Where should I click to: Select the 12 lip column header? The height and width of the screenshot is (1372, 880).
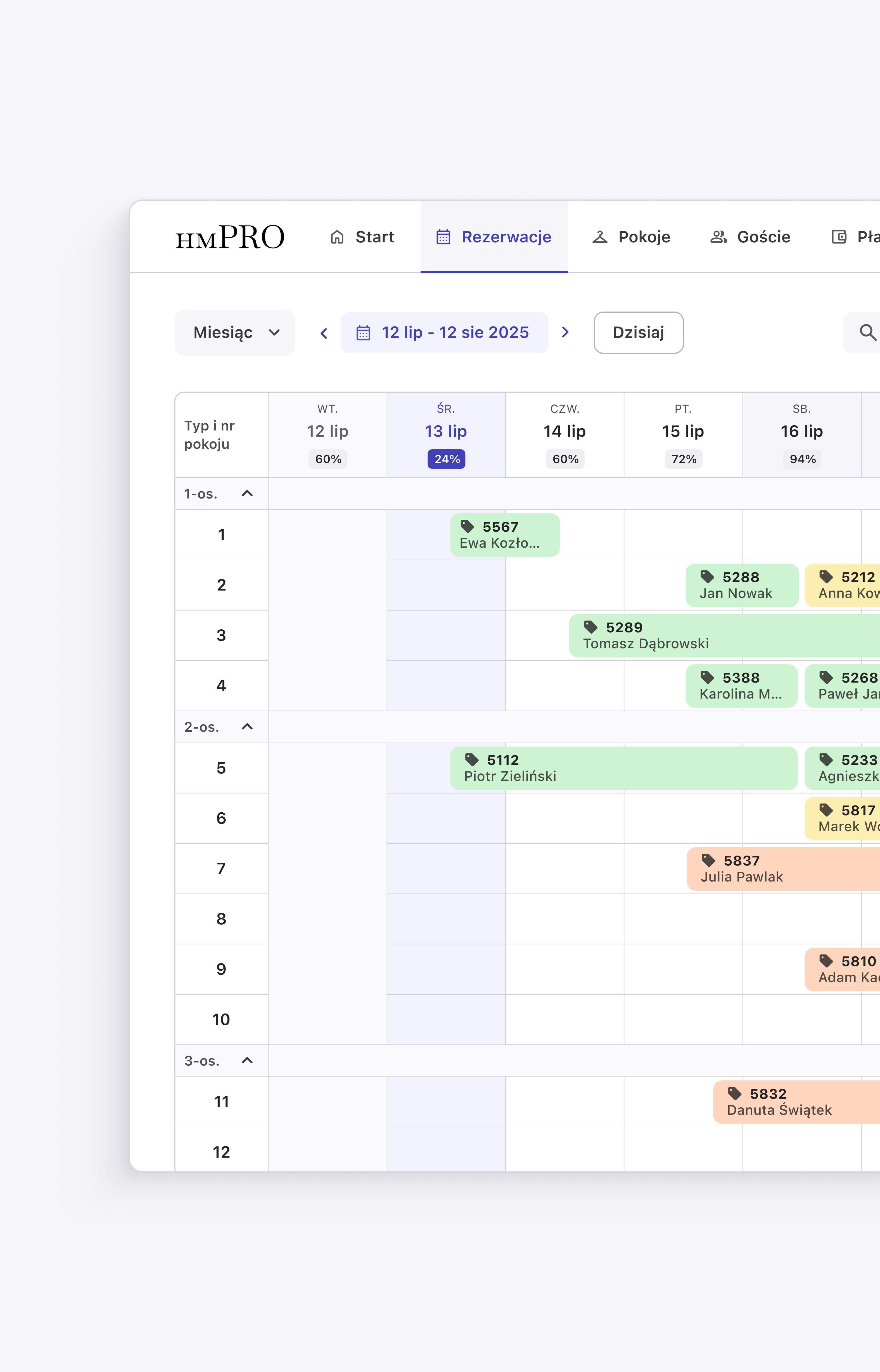click(327, 435)
